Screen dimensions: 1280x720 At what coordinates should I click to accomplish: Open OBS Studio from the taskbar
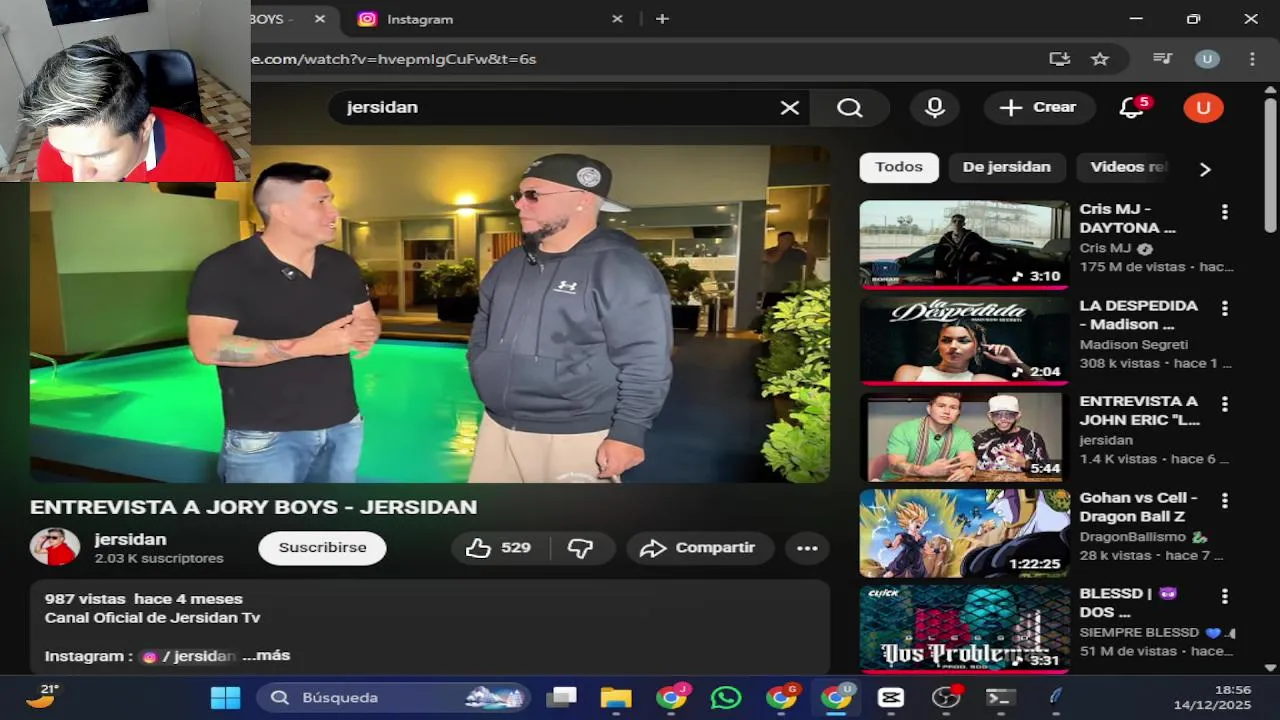coord(945,697)
